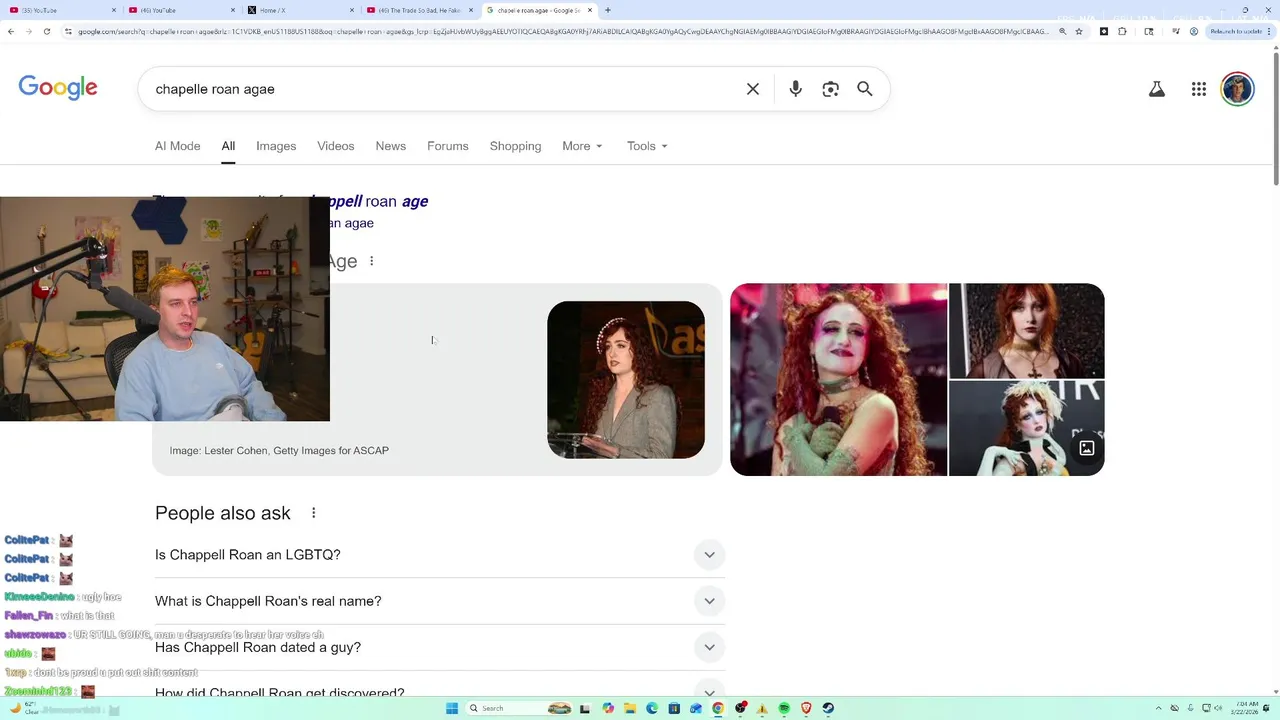This screenshot has width=1280, height=720.
Task: Open the Windows Start menu
Action: click(452, 708)
